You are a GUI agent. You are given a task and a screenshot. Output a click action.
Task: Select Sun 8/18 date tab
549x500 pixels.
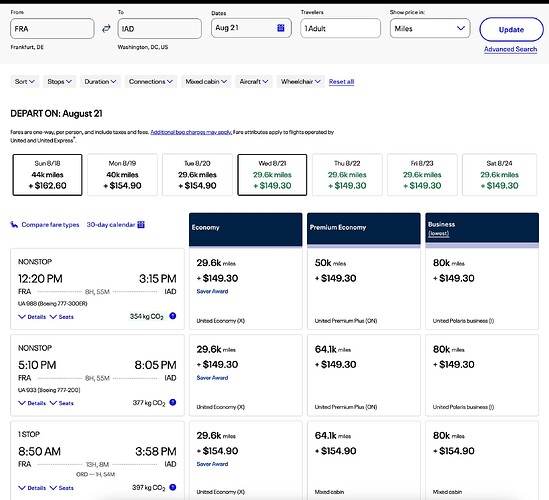[47, 175]
